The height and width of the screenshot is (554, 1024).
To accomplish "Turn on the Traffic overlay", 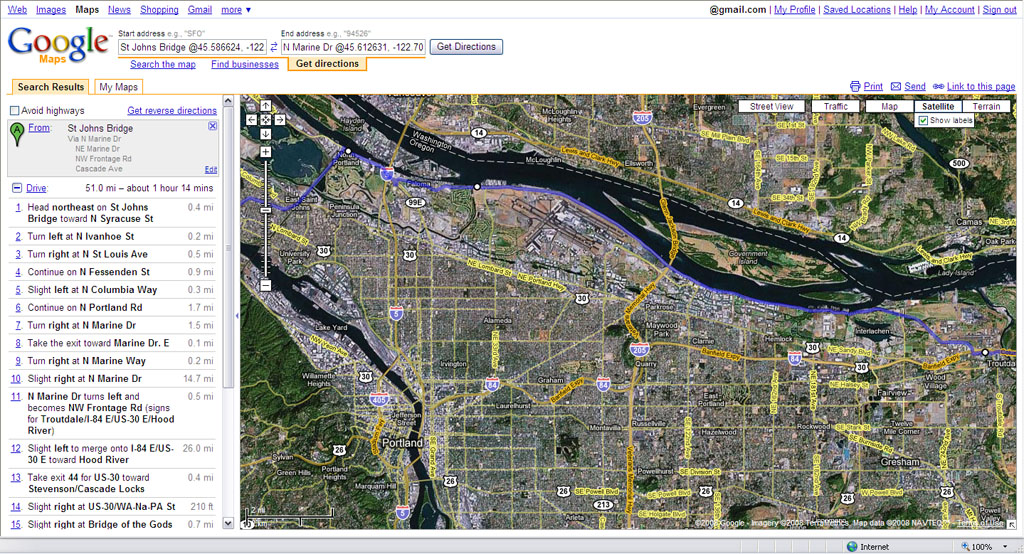I will click(836, 106).
